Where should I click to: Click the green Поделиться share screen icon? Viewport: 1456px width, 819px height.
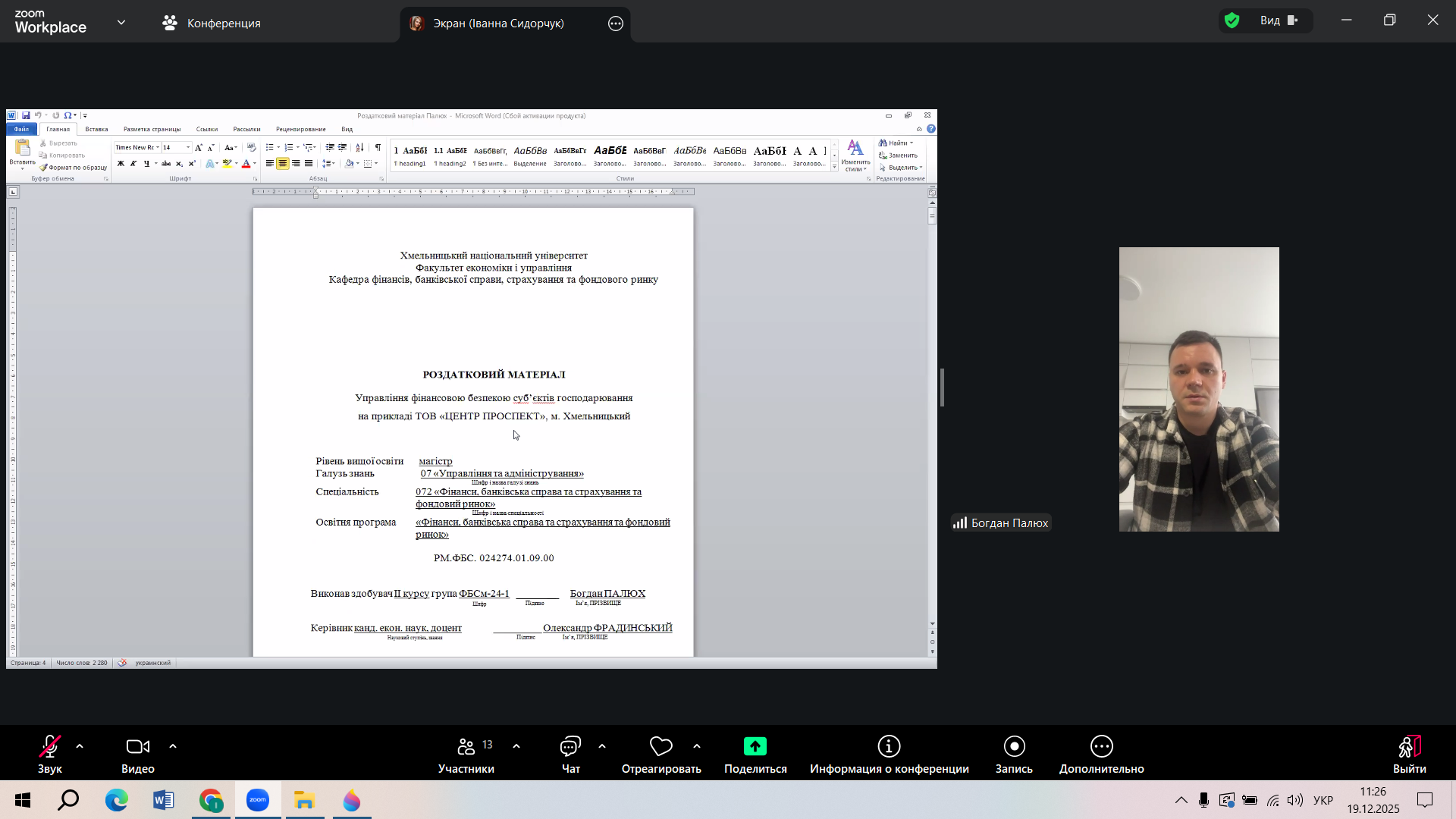[x=755, y=747]
